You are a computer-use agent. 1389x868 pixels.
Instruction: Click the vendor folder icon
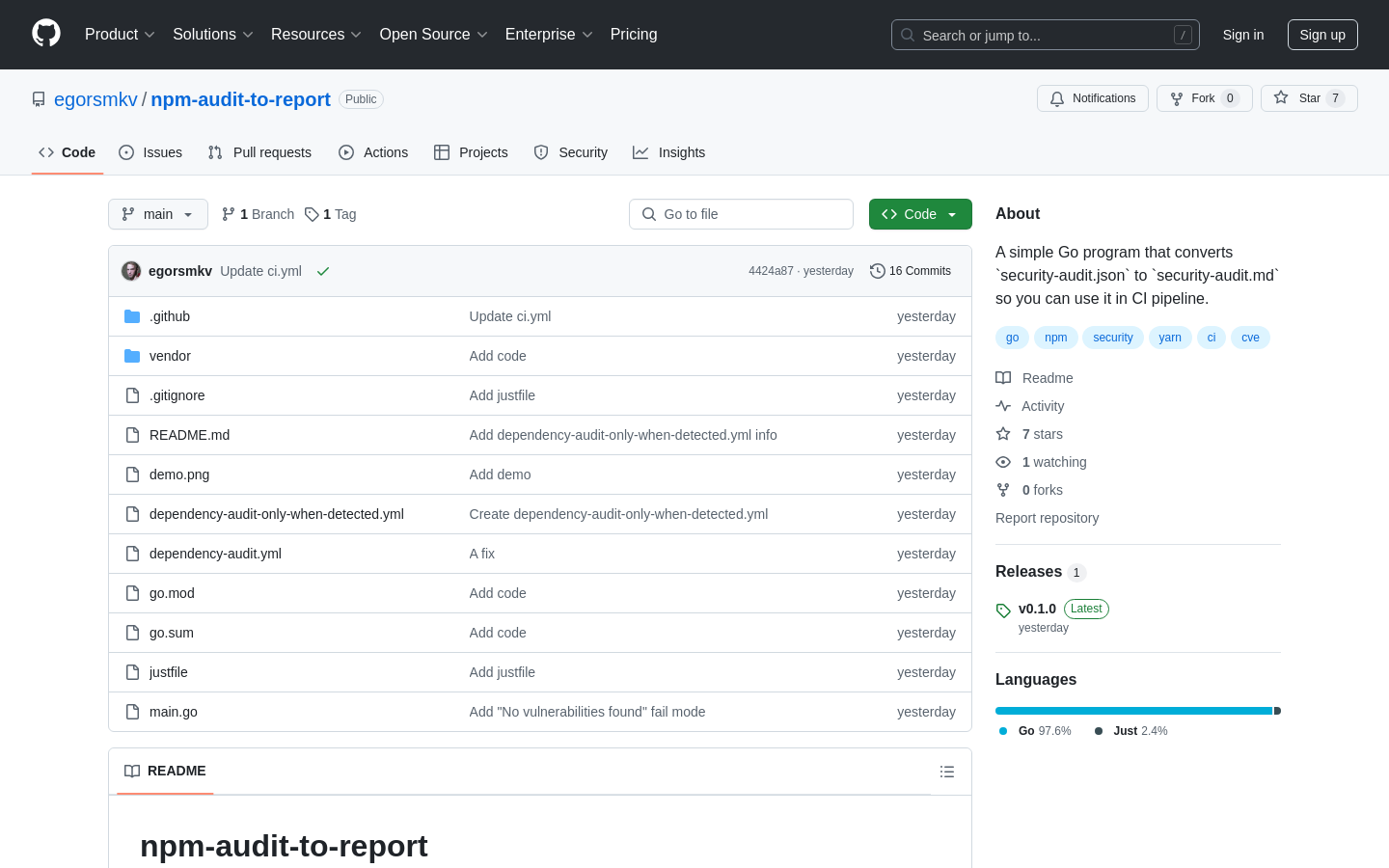tap(132, 356)
